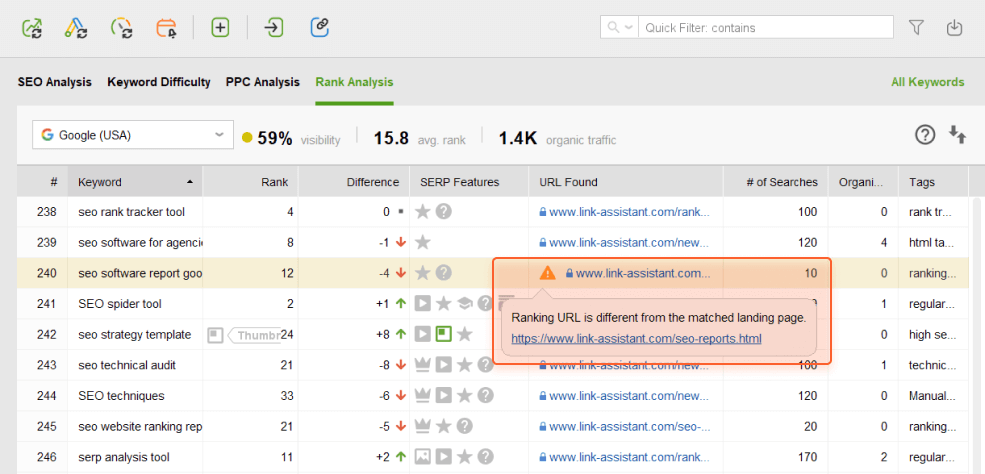This screenshot has height=474, width=985.
Task: Click the help question mark icon
Action: click(x=925, y=134)
